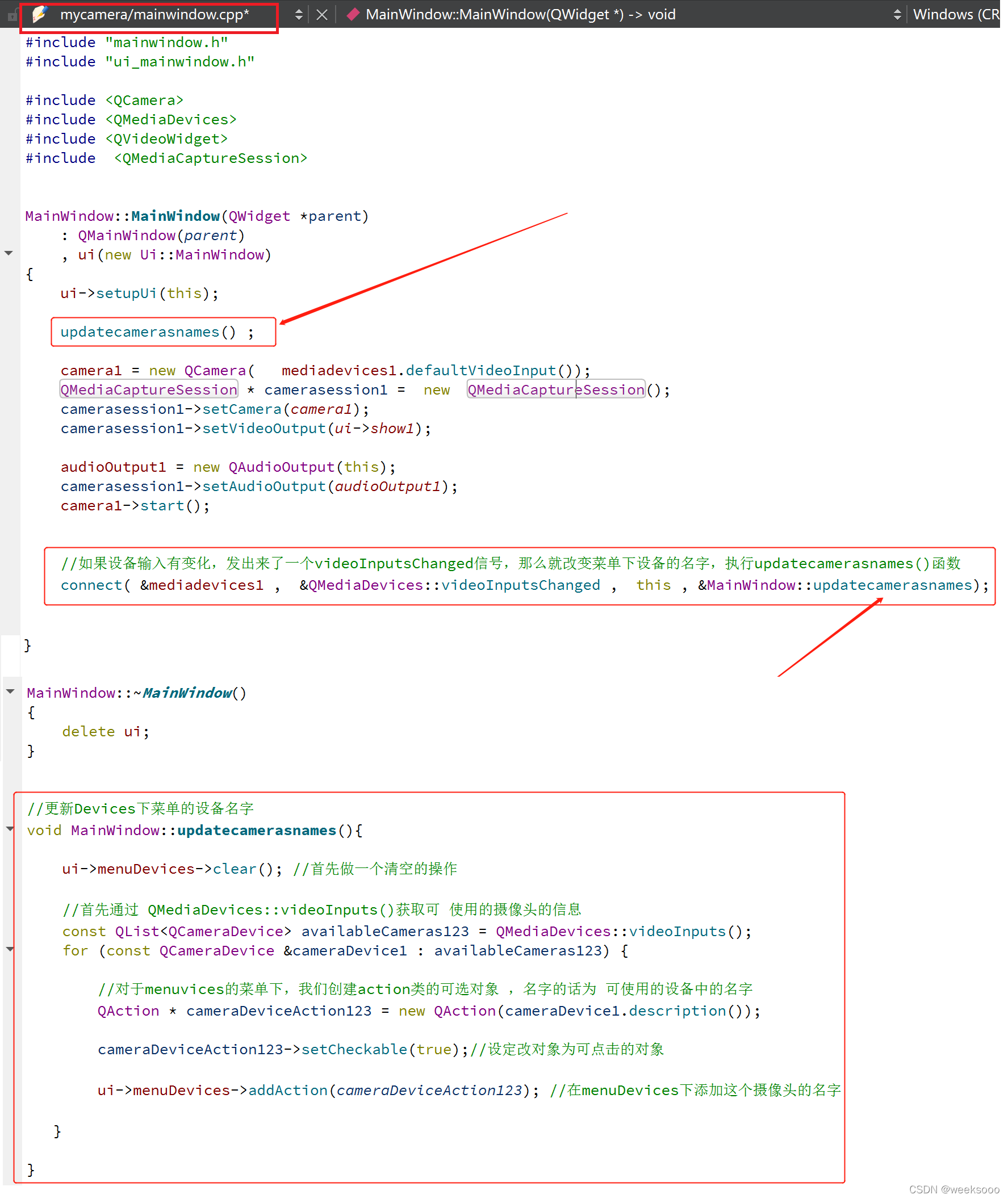Click the connect( call keyword
Image resolution: width=1008 pixels, height=1199 pixels.
[95, 585]
